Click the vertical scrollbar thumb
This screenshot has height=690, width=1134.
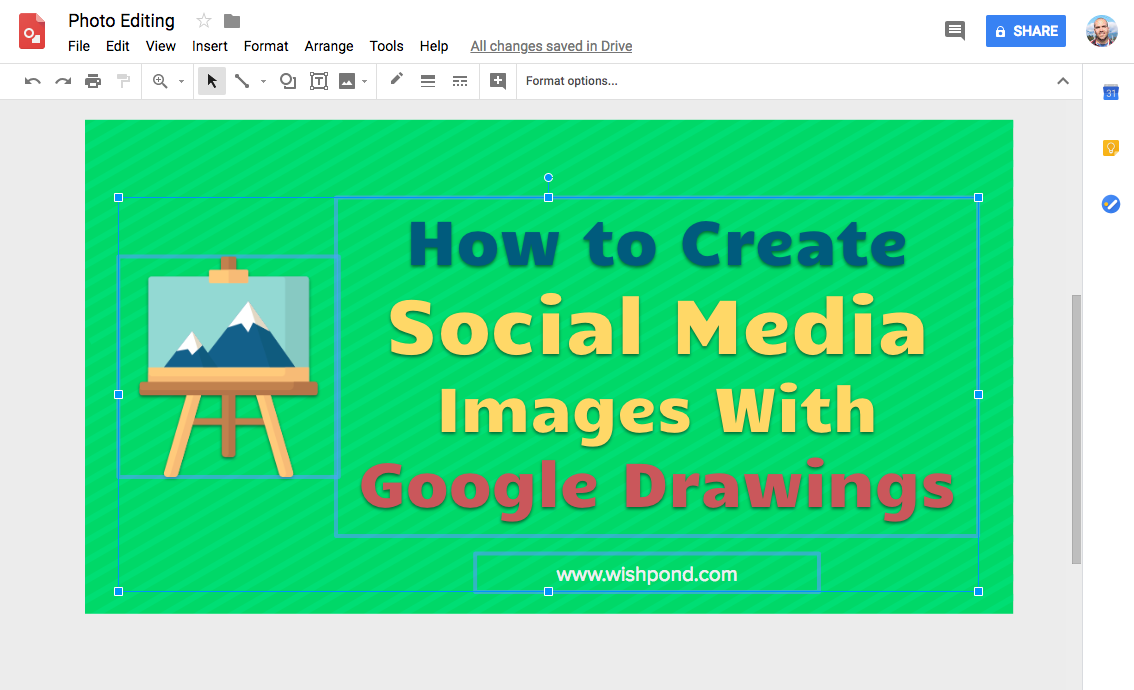pyautogui.click(x=1076, y=429)
